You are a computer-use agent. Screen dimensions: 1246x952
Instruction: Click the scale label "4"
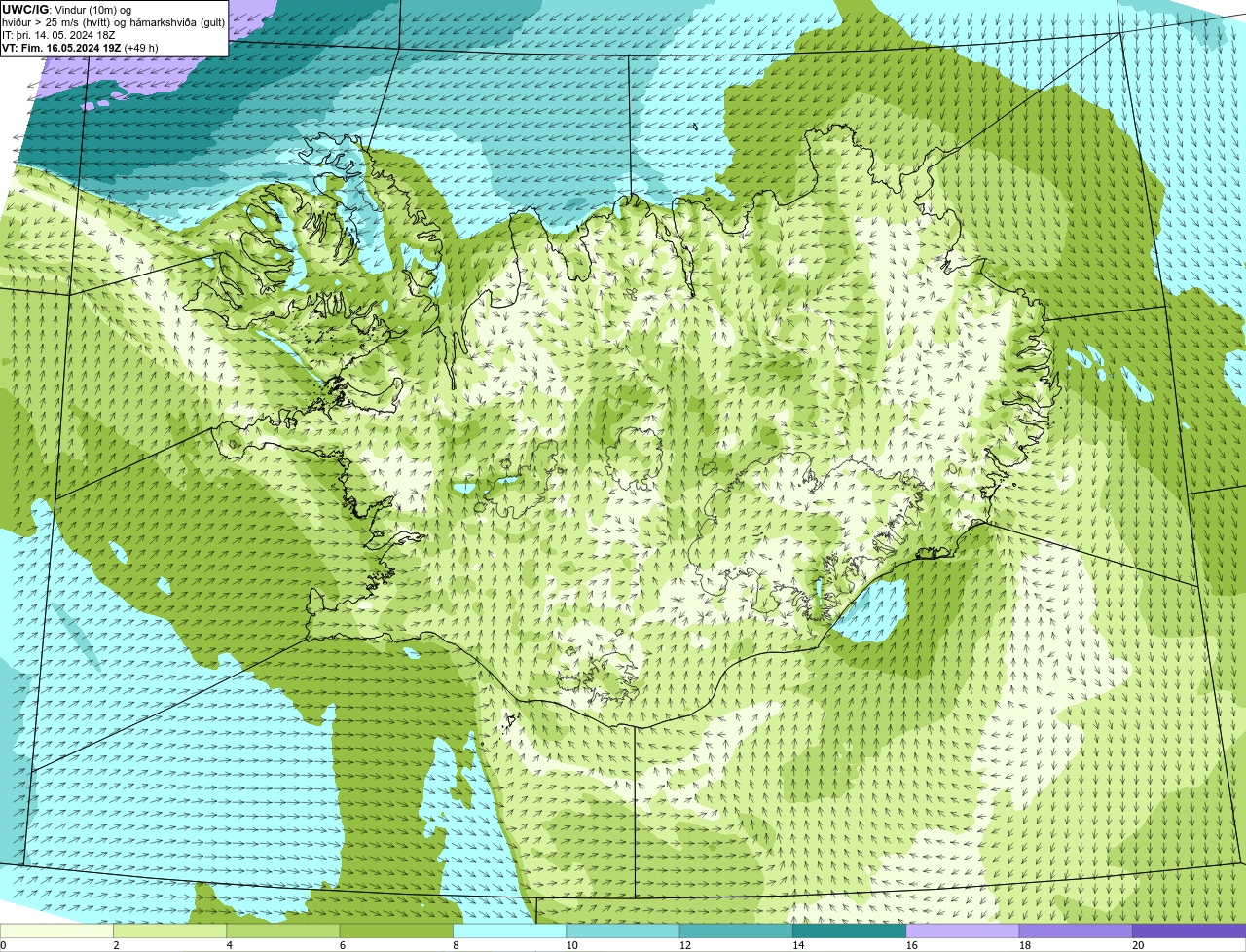(x=229, y=945)
